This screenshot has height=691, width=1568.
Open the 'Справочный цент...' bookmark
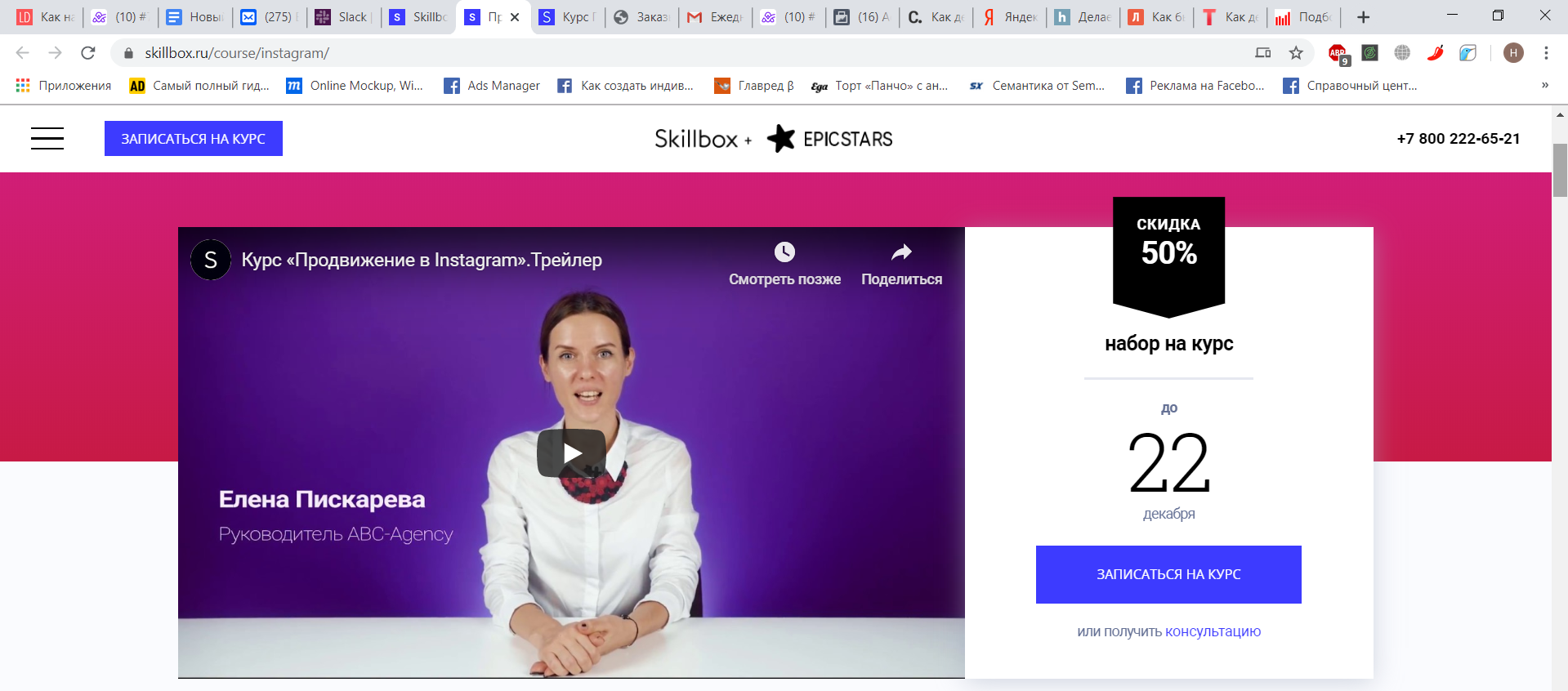coord(1350,86)
